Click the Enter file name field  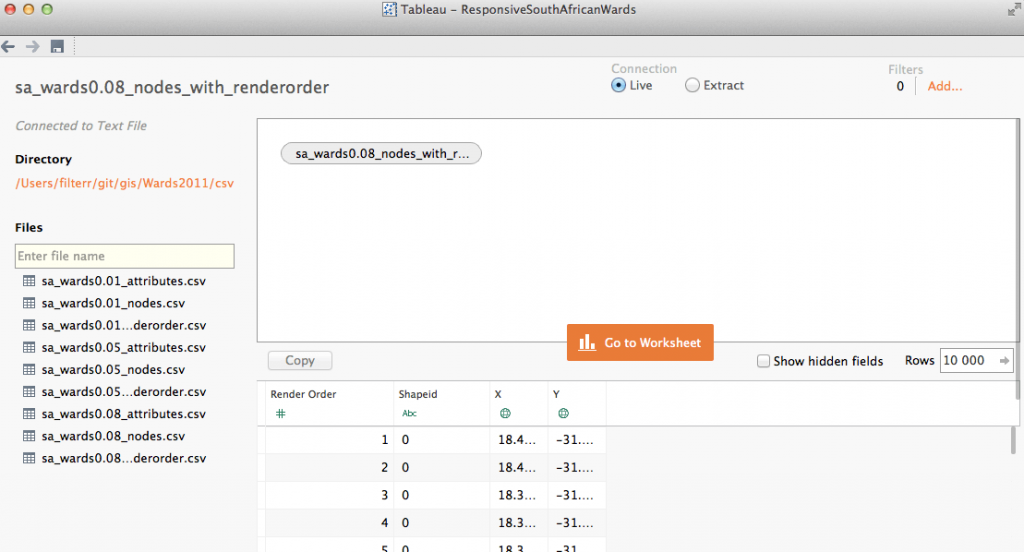click(x=124, y=256)
